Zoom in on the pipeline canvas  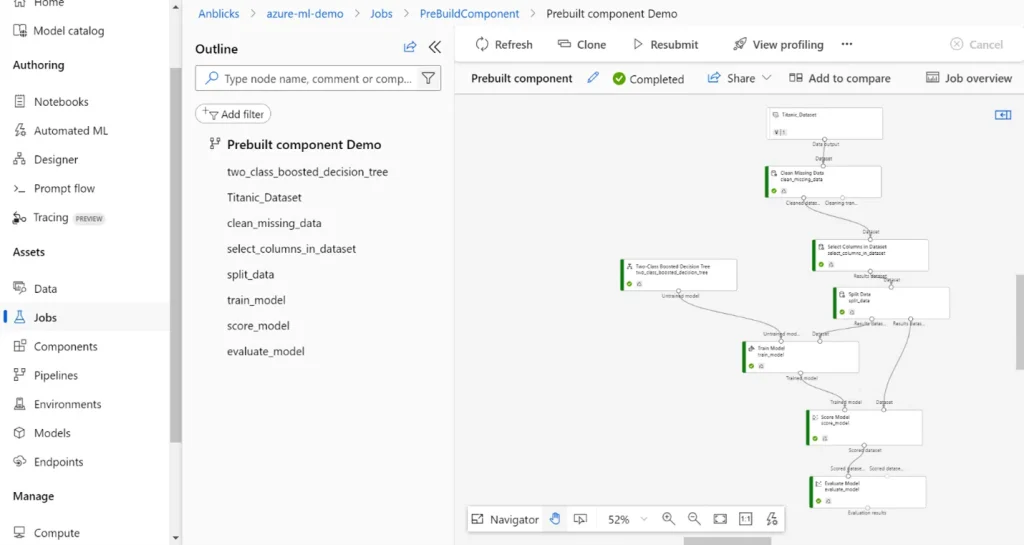point(668,519)
